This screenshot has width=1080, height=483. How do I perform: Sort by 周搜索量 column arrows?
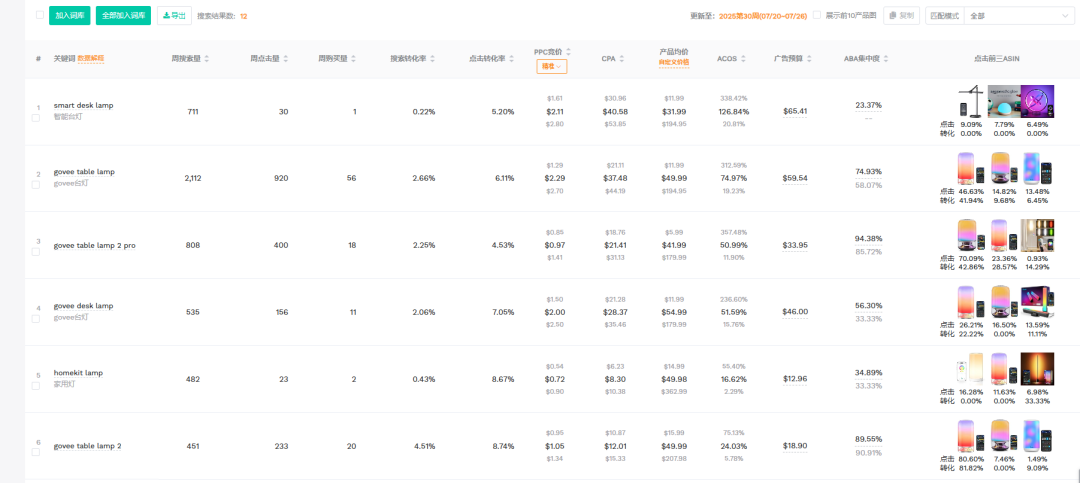click(206, 59)
